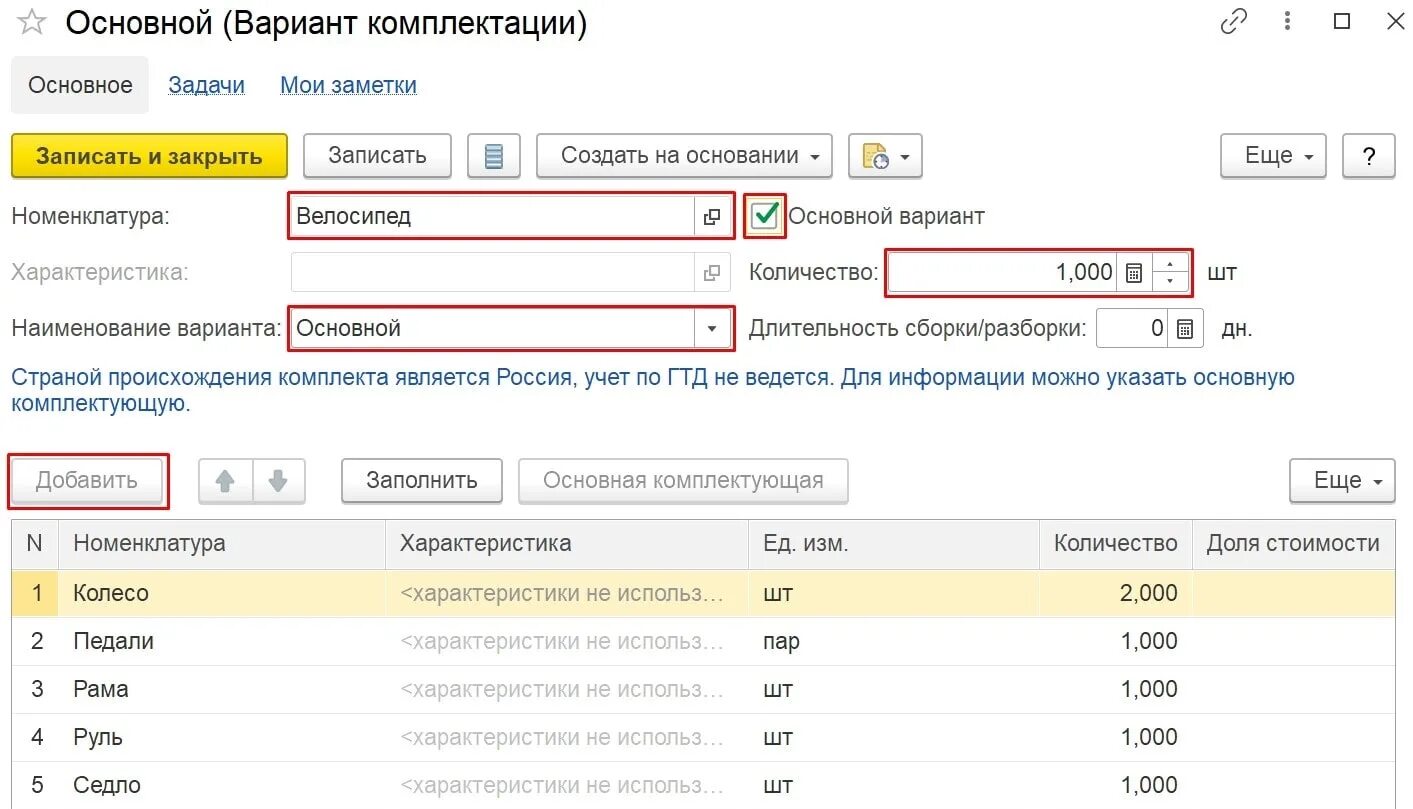
Task: Open the three-dot window menu
Action: 1289,22
